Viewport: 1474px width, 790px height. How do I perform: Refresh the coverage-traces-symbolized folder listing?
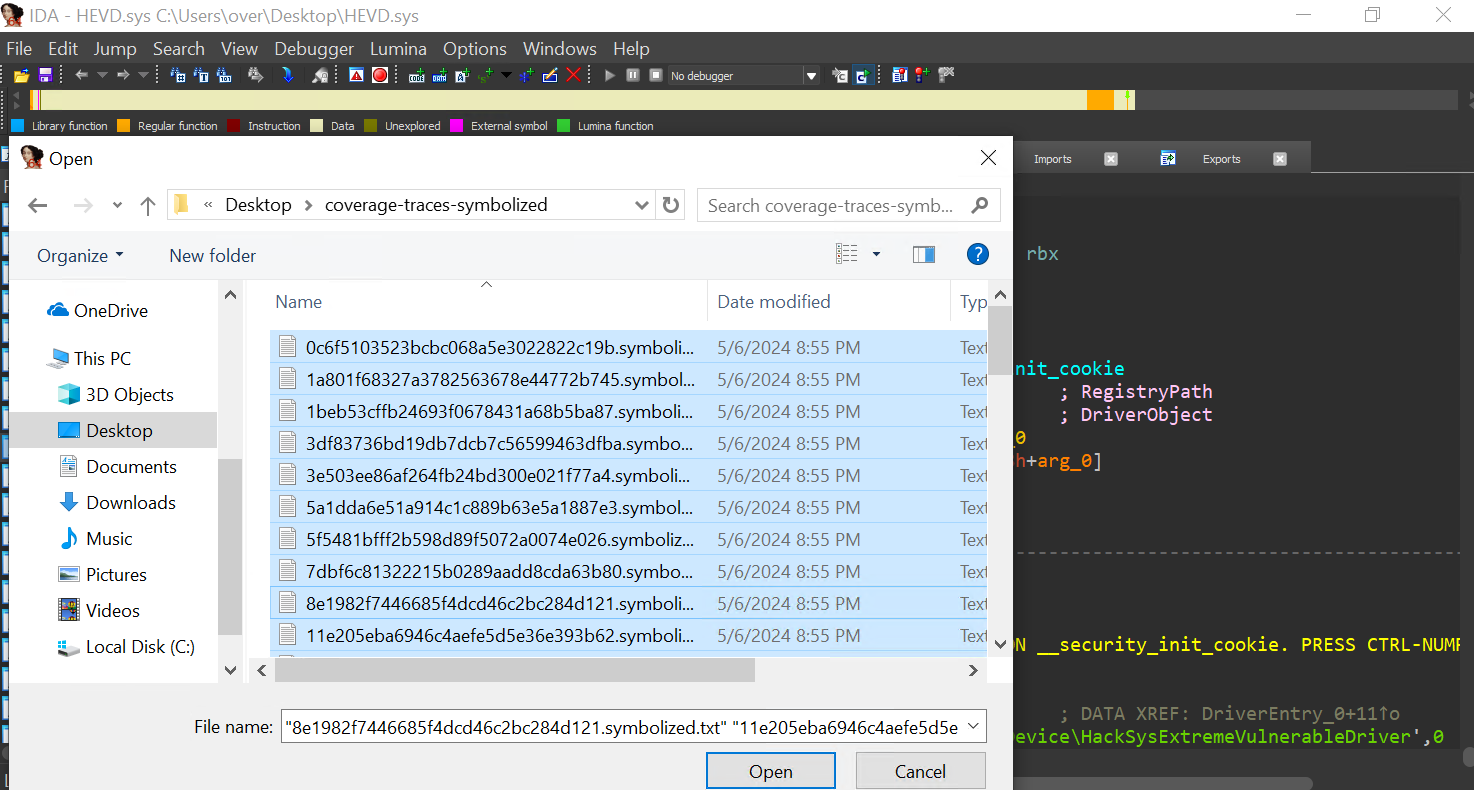671,205
